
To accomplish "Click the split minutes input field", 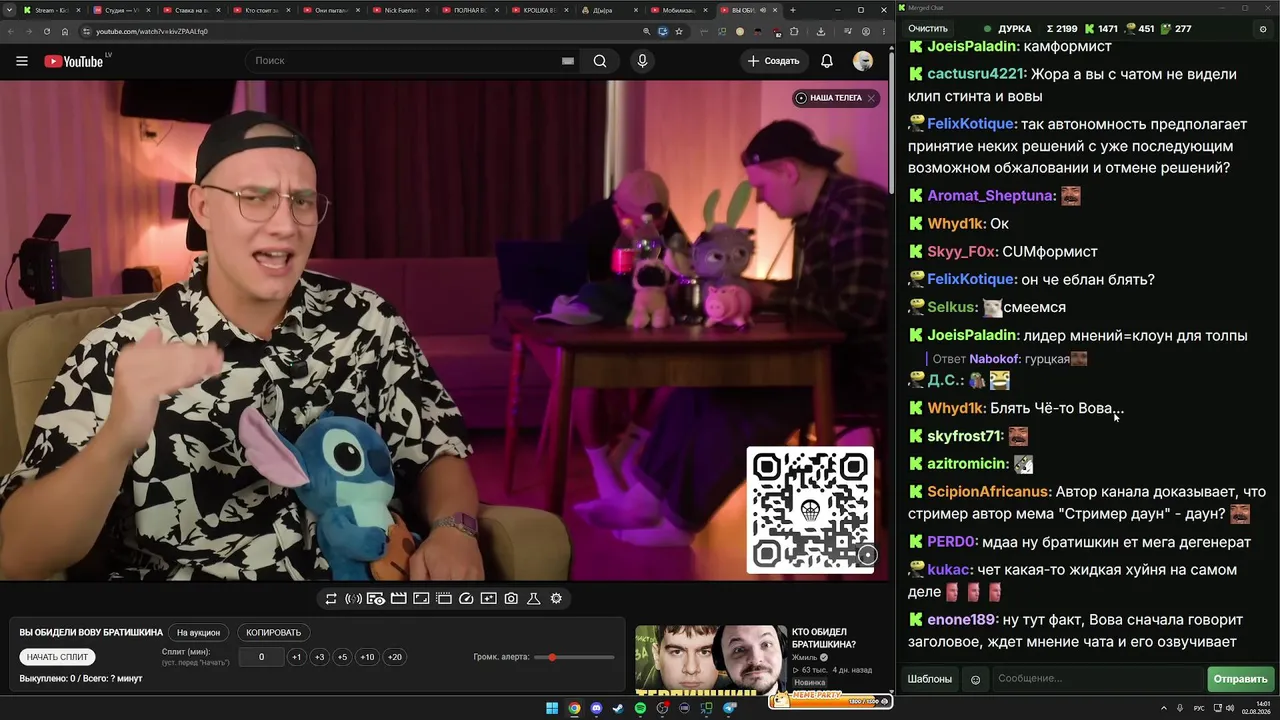I will click(261, 657).
